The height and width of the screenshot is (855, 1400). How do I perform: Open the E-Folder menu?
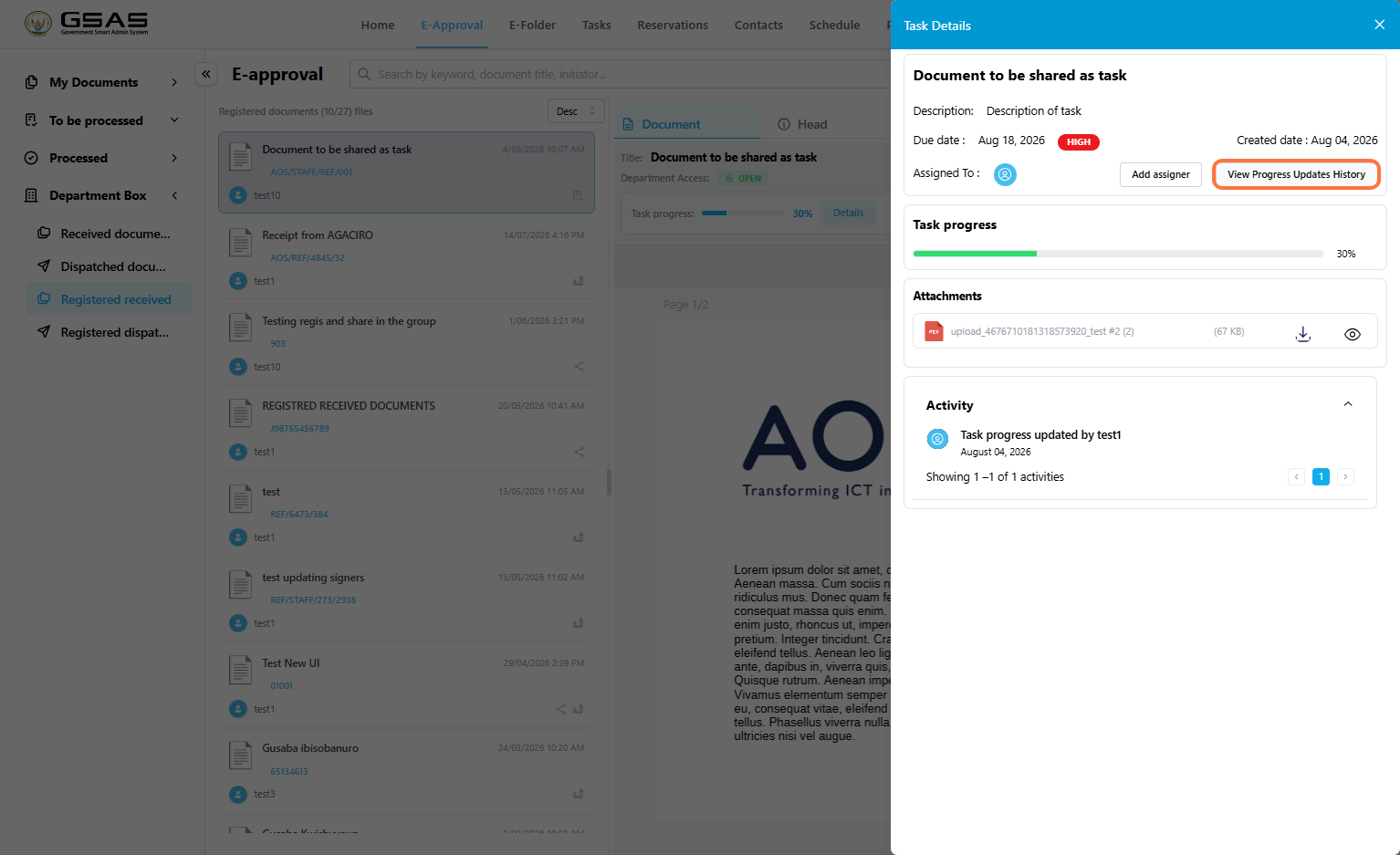pos(532,25)
